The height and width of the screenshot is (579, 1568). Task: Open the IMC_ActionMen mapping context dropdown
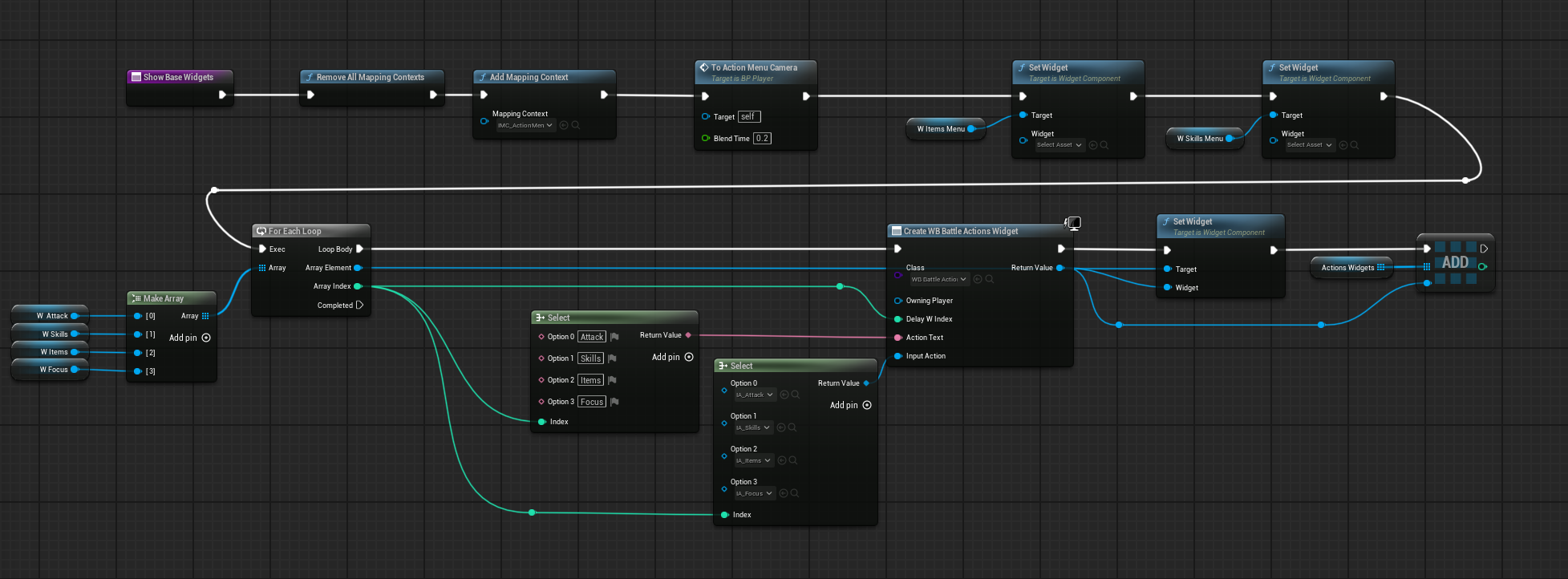point(525,125)
